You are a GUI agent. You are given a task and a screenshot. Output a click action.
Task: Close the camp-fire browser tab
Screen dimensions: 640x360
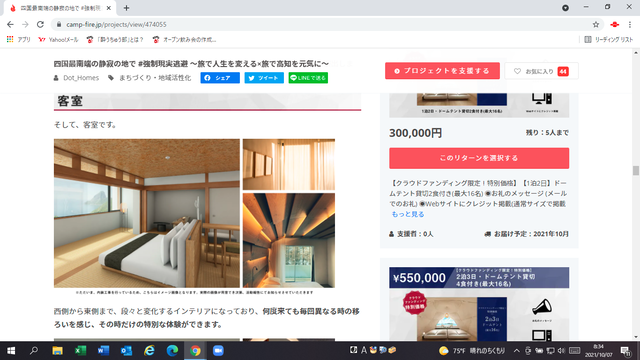[109, 8]
